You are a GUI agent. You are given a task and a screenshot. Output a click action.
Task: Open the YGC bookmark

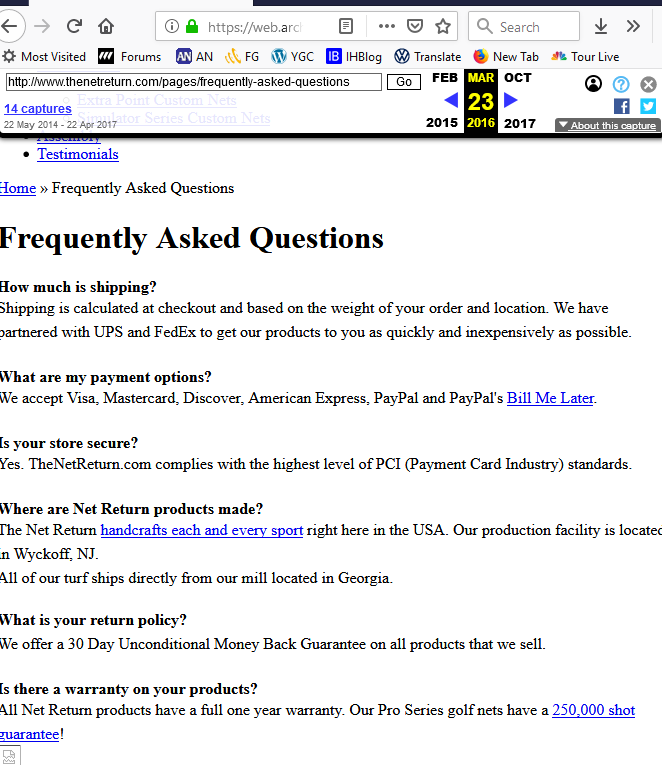pyautogui.click(x=292, y=57)
